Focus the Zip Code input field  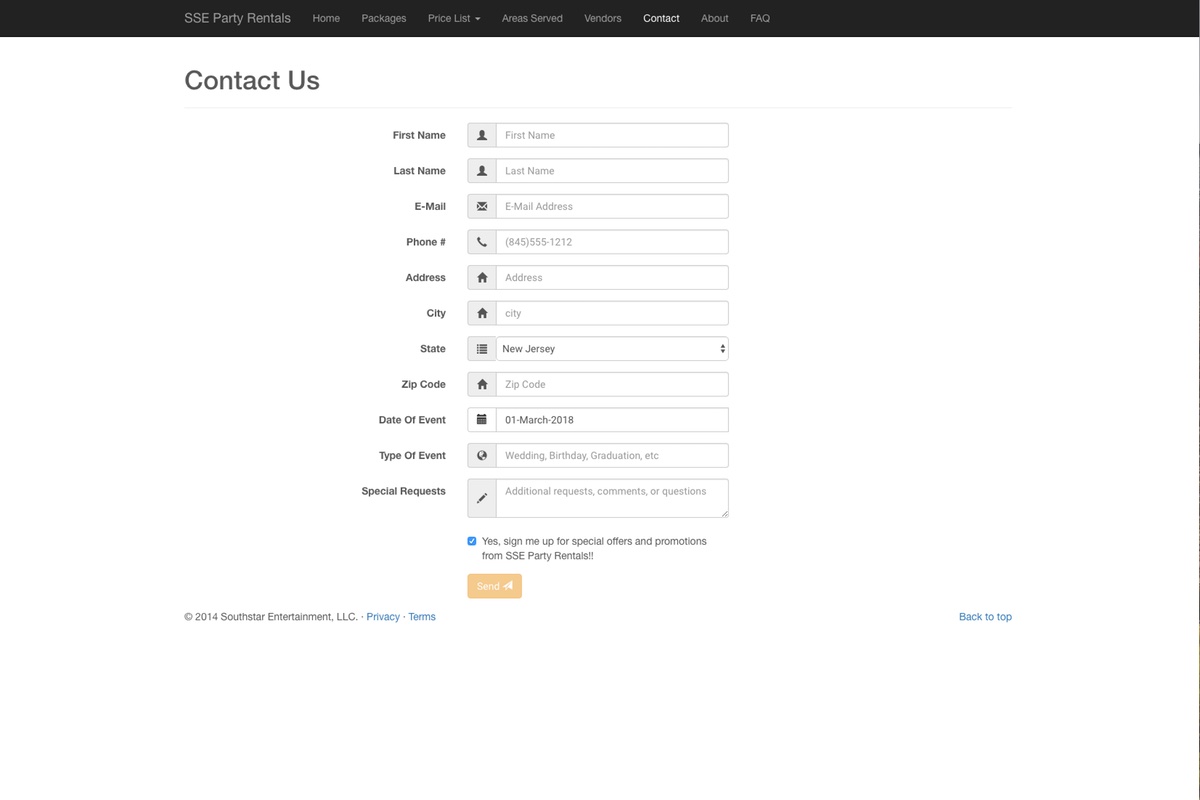612,384
